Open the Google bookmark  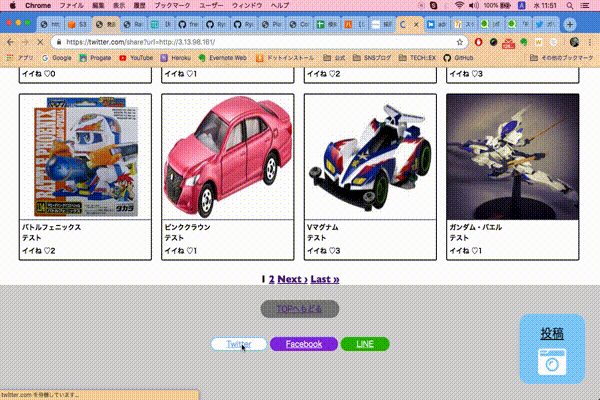57,58
